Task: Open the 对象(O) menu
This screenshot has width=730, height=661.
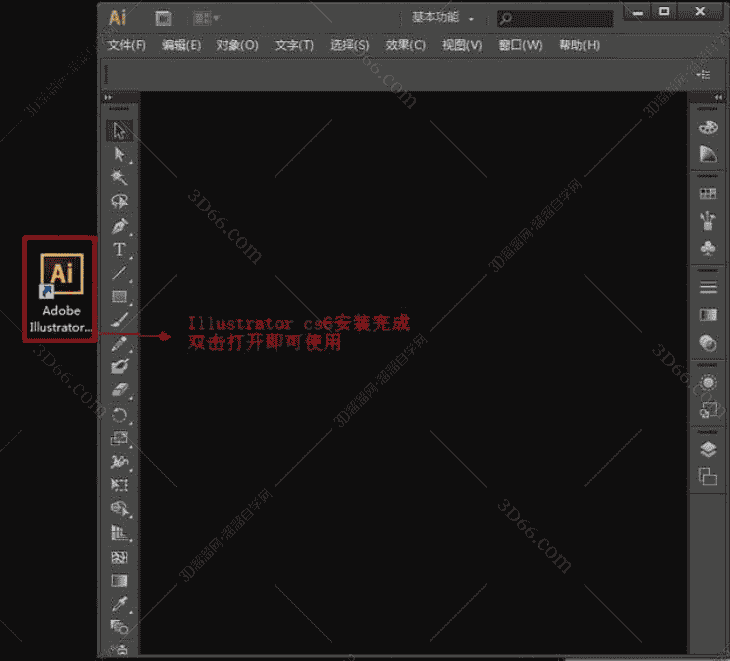Action: (x=237, y=45)
